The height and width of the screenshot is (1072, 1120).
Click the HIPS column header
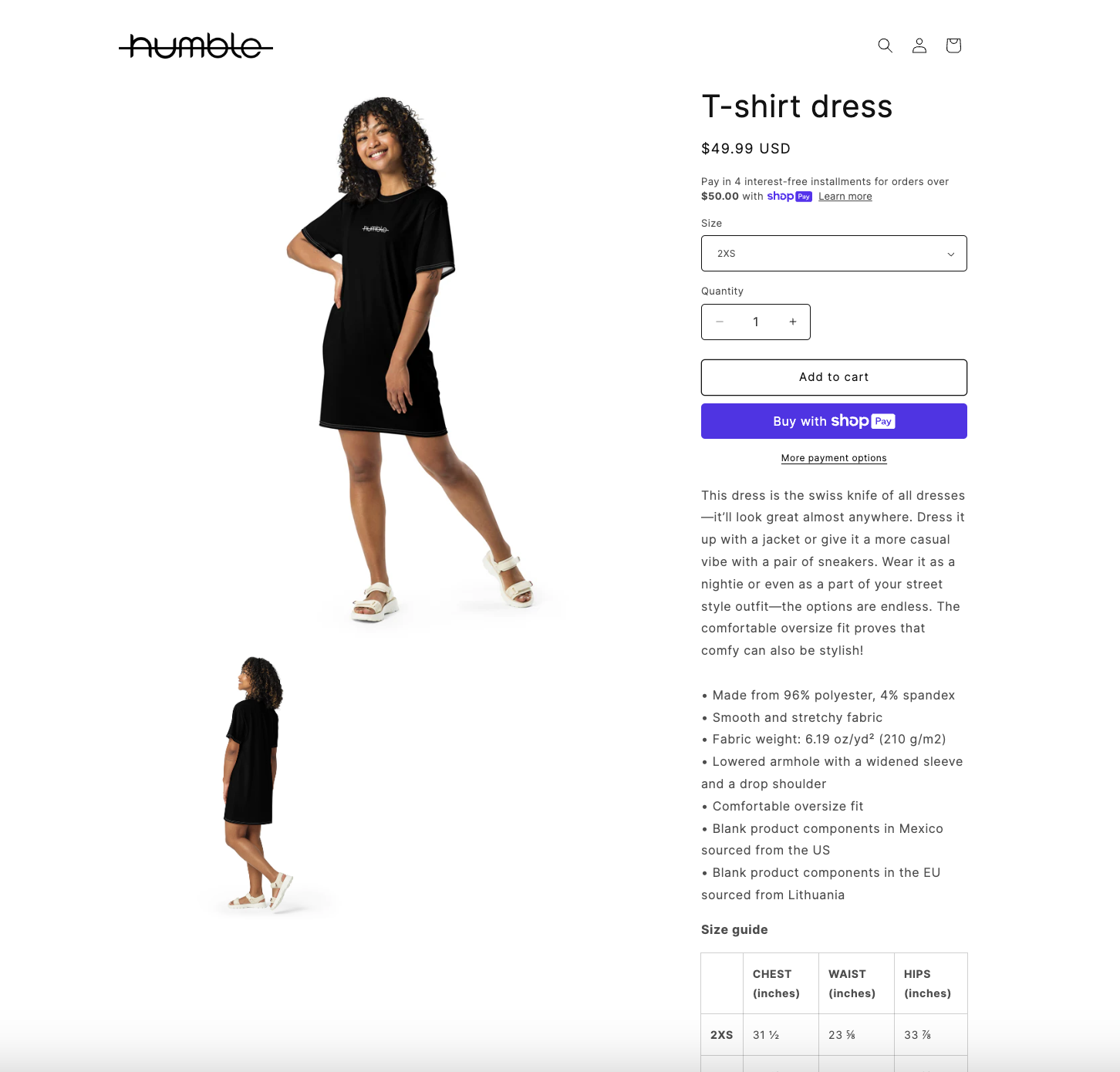click(x=927, y=983)
